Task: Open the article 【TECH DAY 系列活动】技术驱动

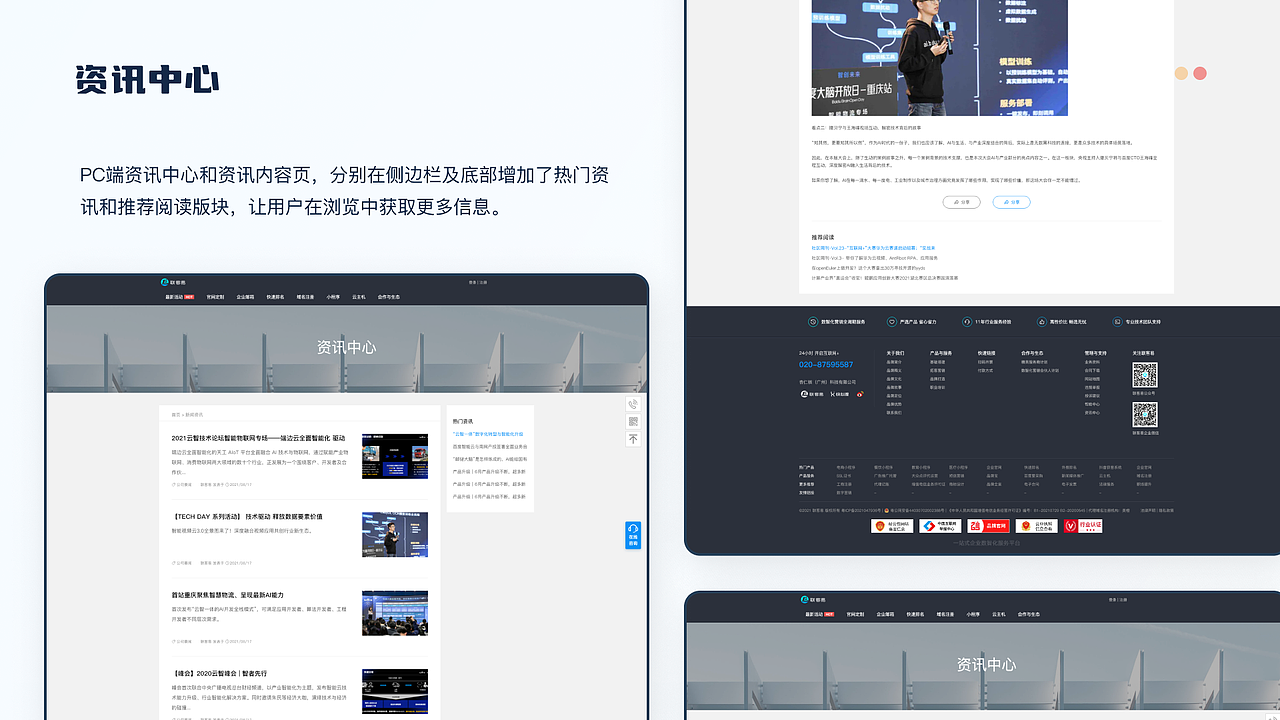Action: (247, 516)
